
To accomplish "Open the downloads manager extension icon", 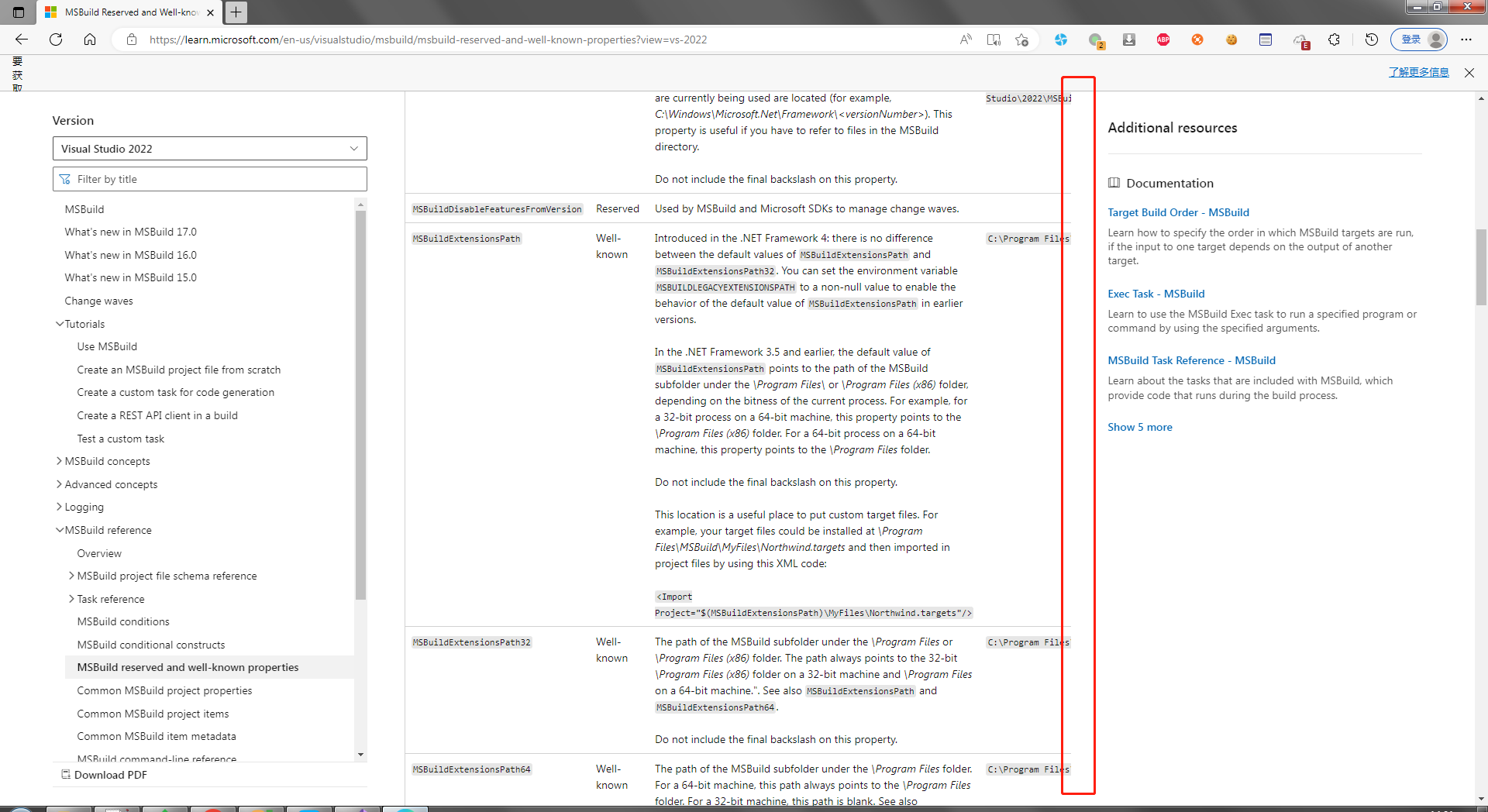I will pos(1129,40).
